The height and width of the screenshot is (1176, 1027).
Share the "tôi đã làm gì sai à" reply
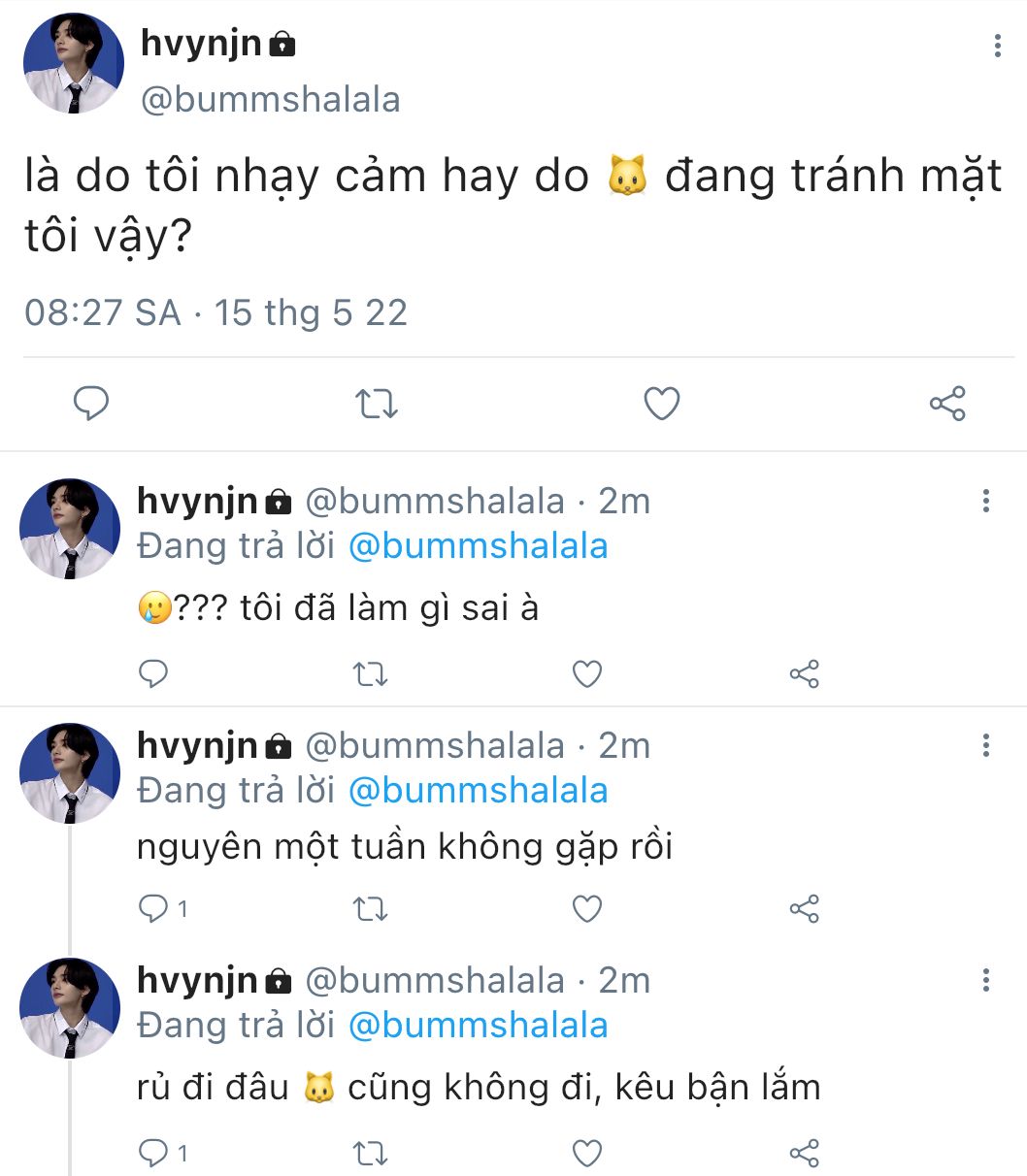tap(804, 673)
